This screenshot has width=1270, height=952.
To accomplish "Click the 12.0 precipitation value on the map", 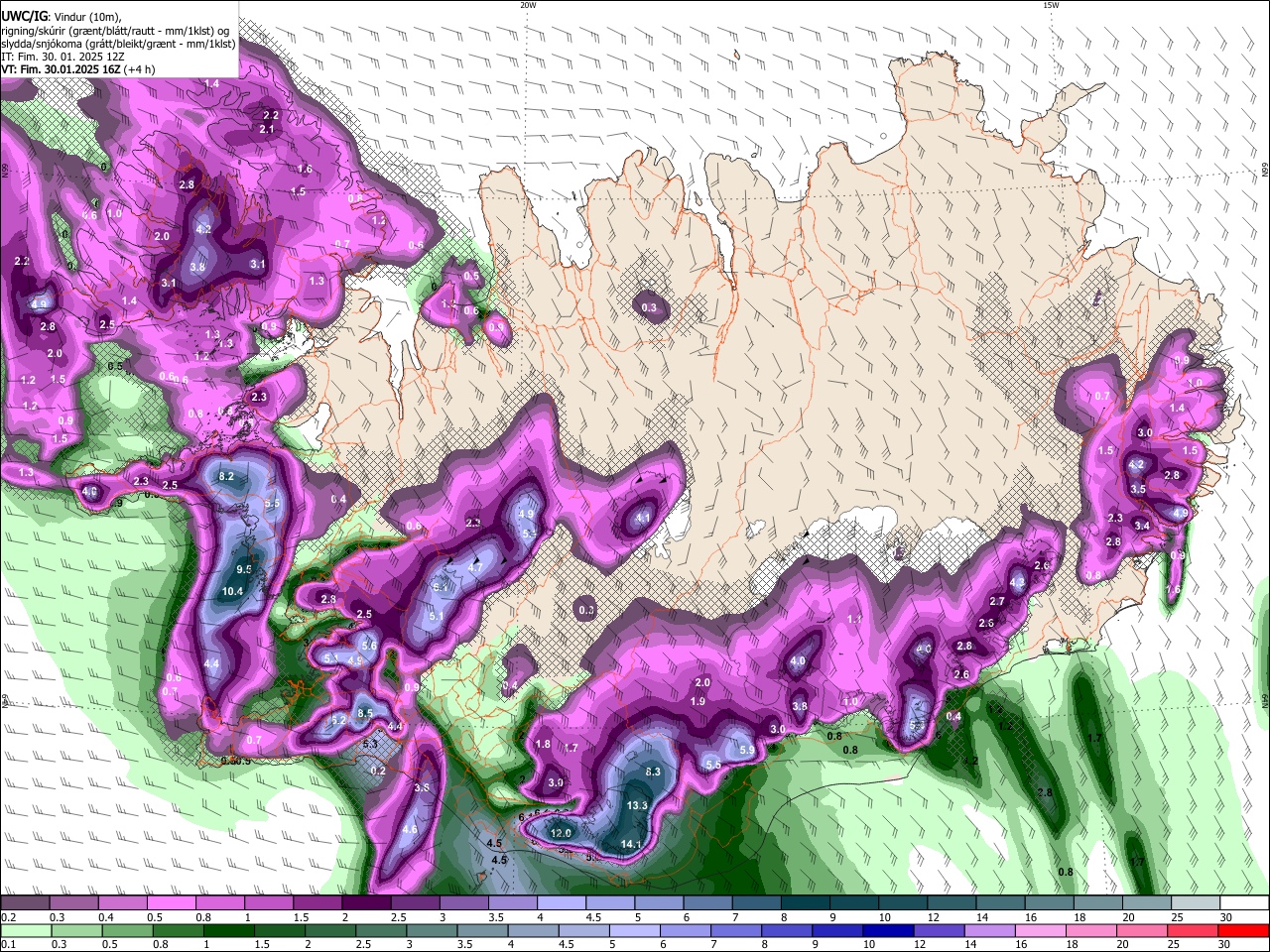I will (561, 833).
